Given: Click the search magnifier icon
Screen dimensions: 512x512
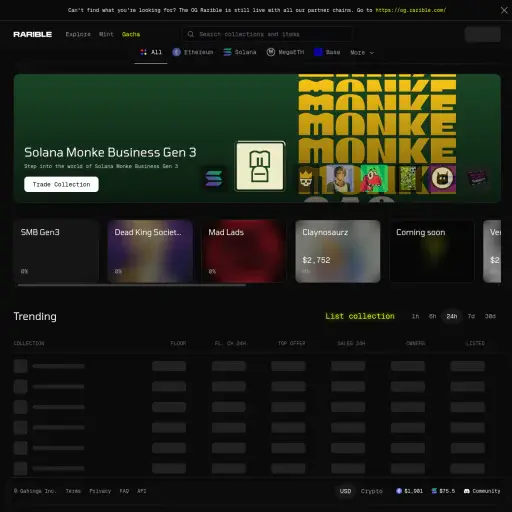Looking at the screenshot, I should click(x=190, y=34).
